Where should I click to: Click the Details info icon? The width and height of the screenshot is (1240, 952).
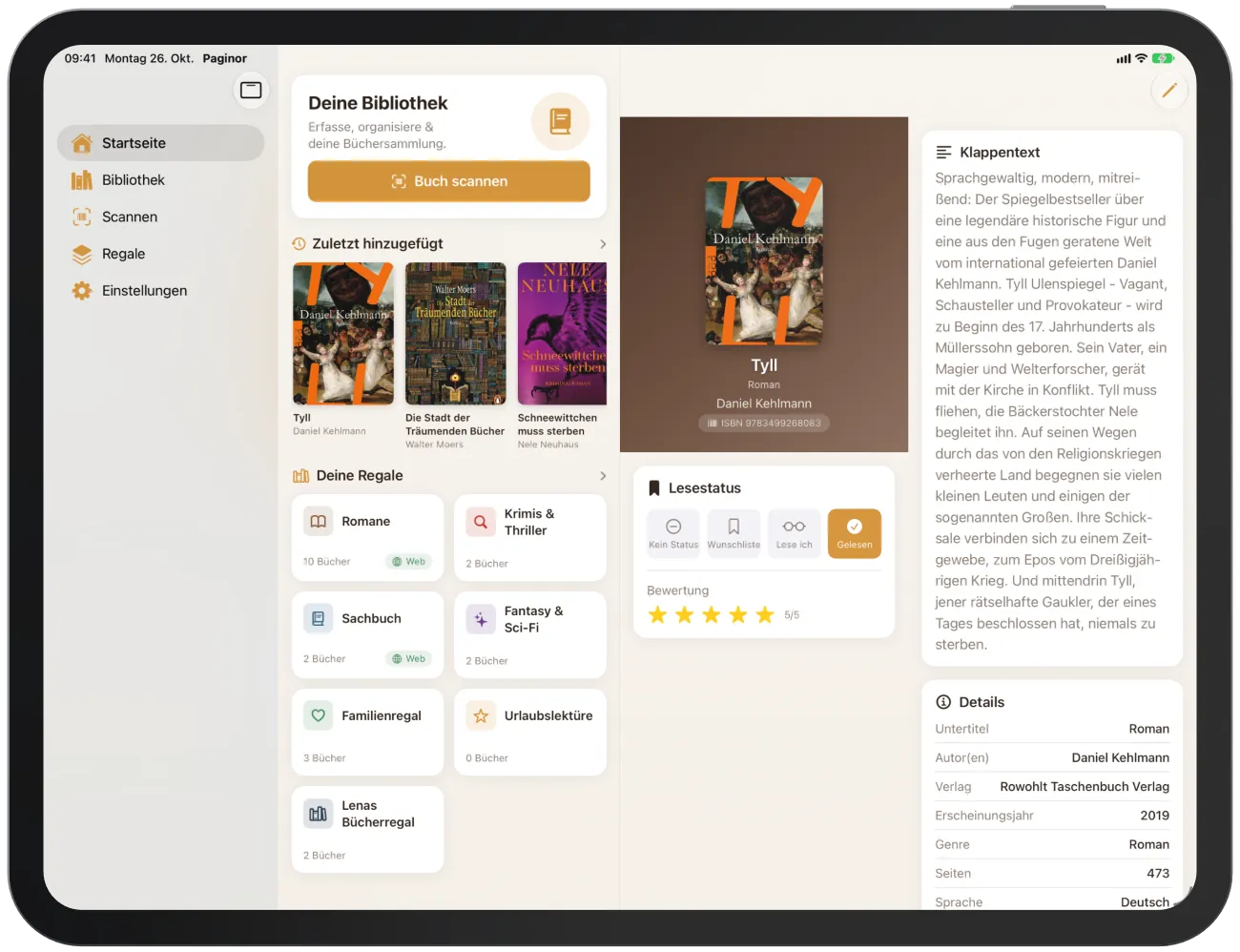(943, 702)
